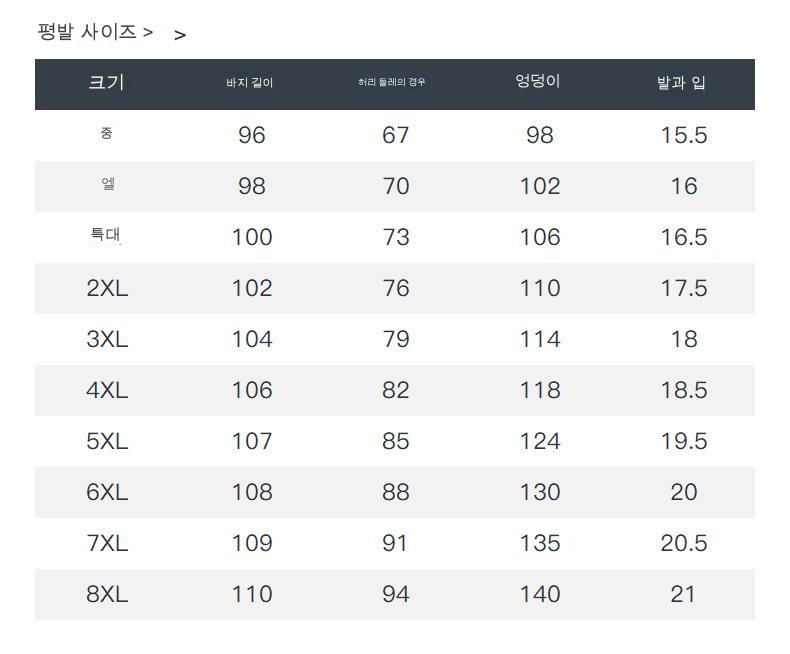Click the standalone '>' chevron beside the heading

tap(180, 35)
